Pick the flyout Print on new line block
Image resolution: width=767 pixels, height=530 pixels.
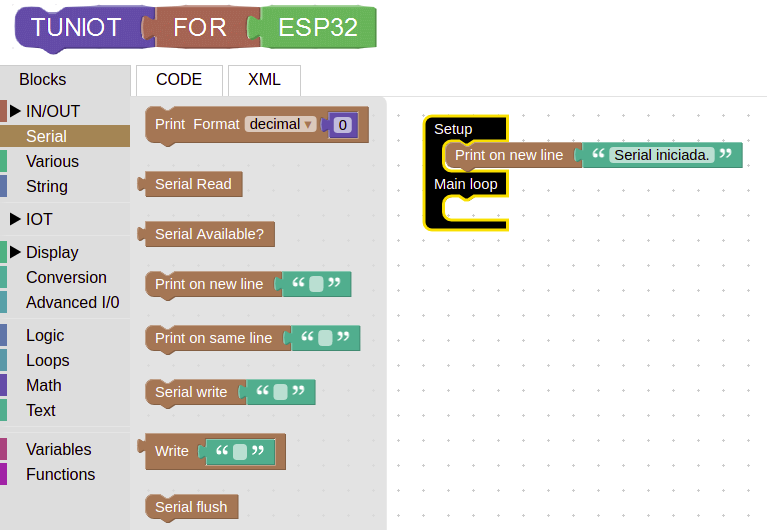[210, 284]
